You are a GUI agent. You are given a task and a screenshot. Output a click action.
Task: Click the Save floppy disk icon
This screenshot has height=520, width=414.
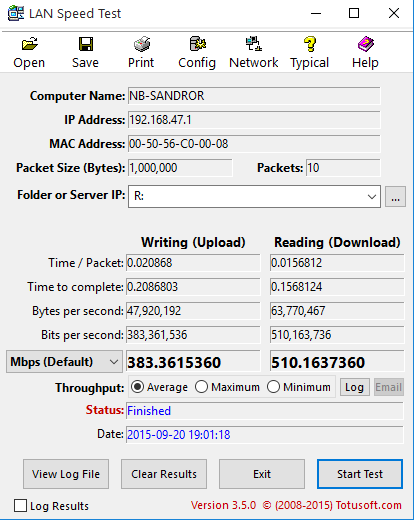coord(86,44)
